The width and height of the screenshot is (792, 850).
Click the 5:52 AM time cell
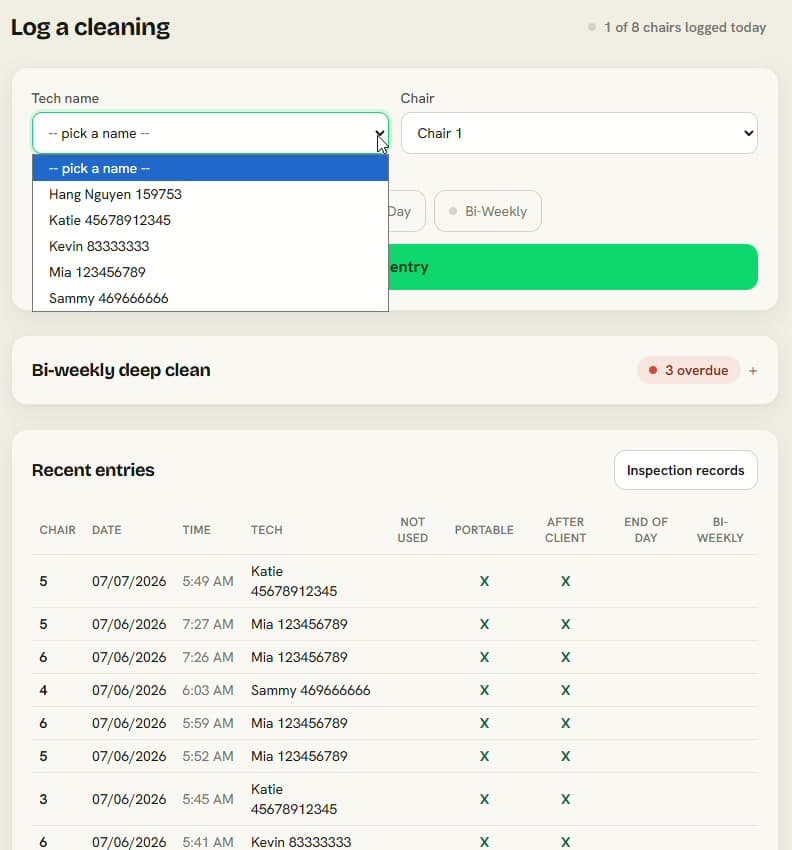click(208, 757)
